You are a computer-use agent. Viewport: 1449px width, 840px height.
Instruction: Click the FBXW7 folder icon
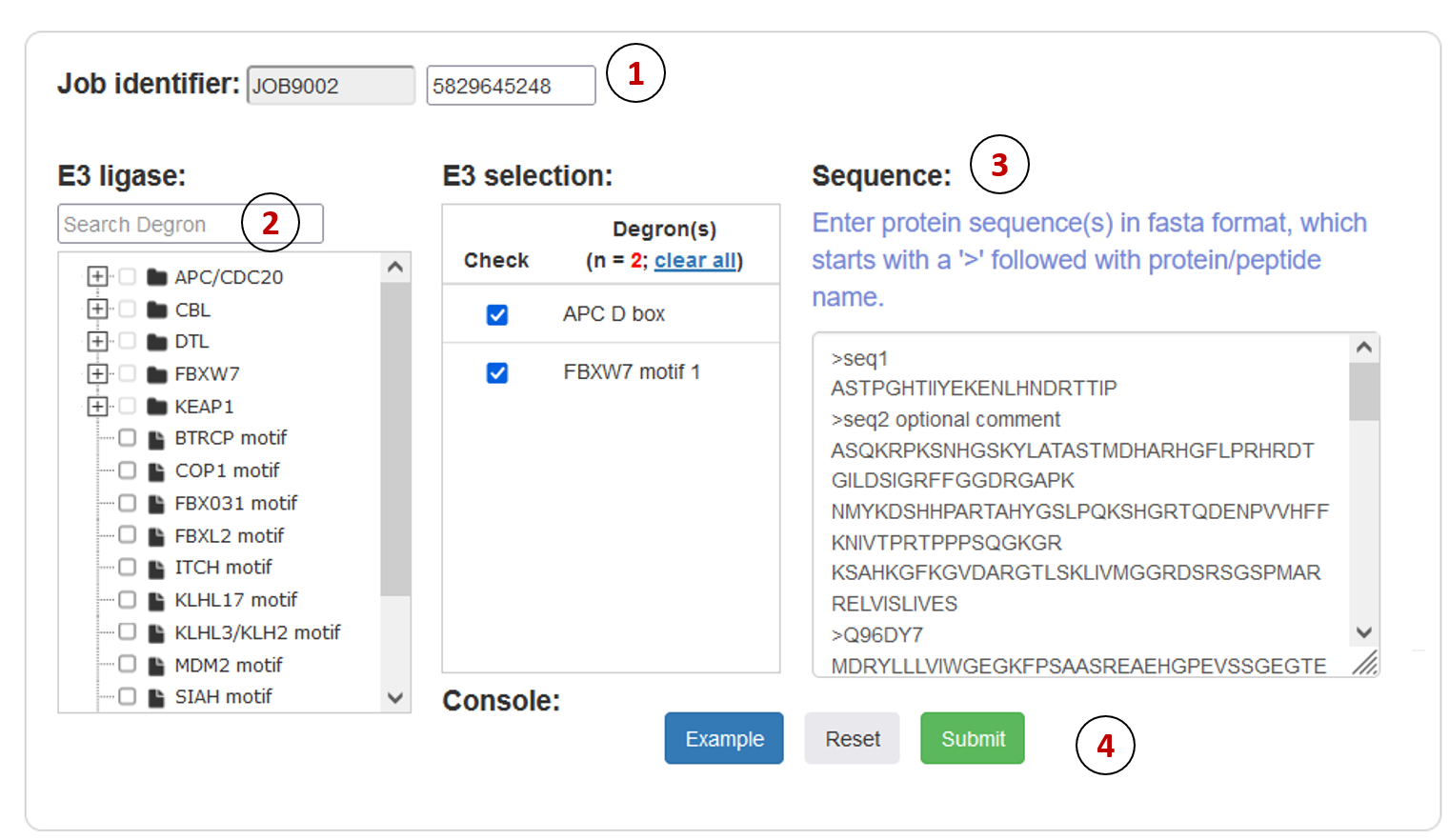157,374
